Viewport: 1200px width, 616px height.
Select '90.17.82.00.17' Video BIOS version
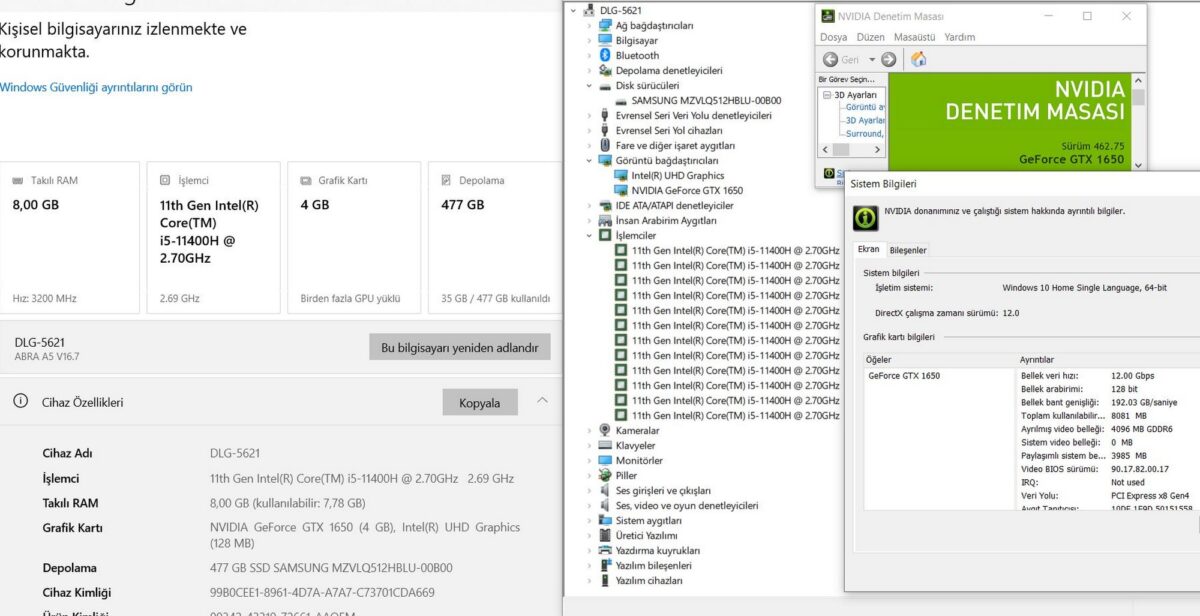coord(1140,469)
